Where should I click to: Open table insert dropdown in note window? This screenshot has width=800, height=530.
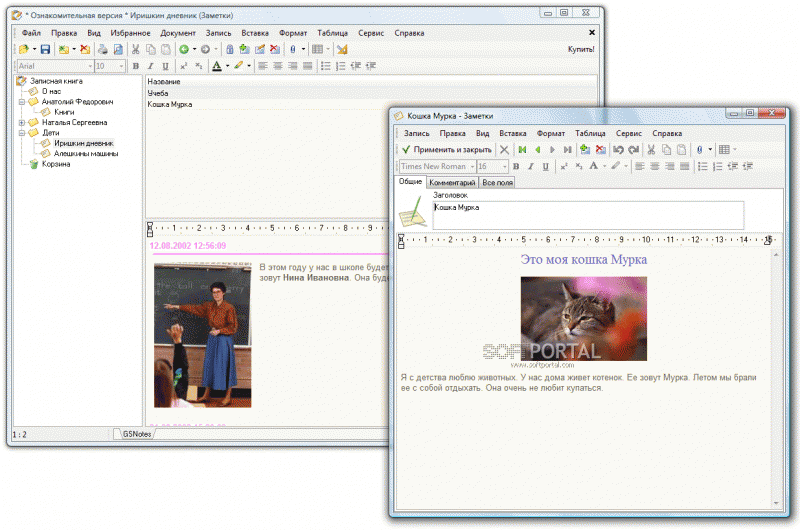pos(735,149)
